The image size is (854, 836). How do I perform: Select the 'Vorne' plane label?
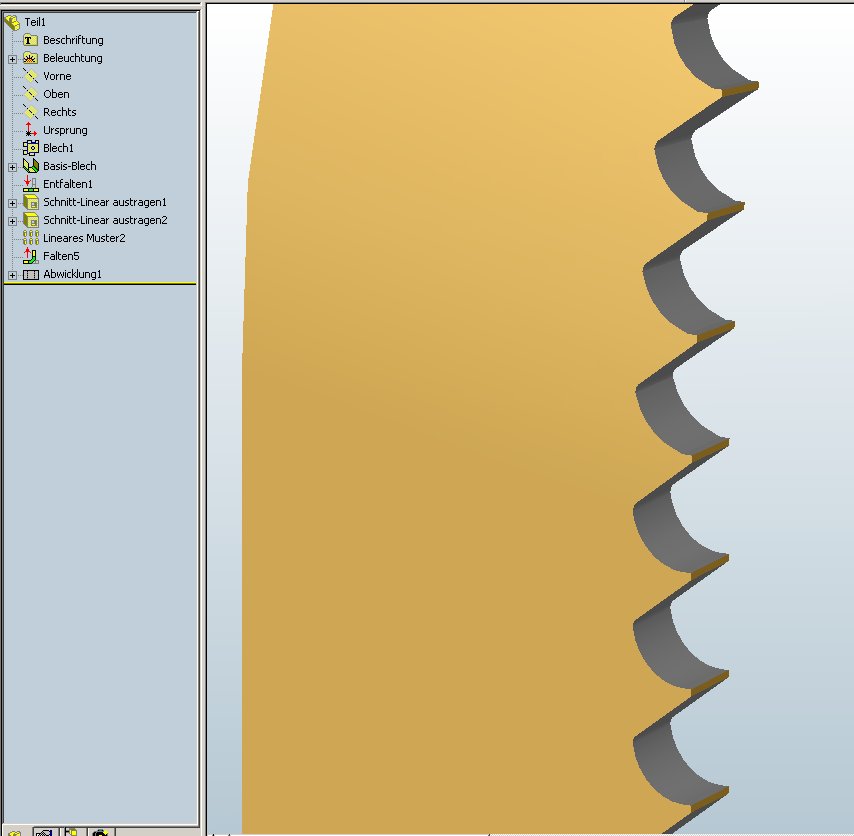pos(57,76)
